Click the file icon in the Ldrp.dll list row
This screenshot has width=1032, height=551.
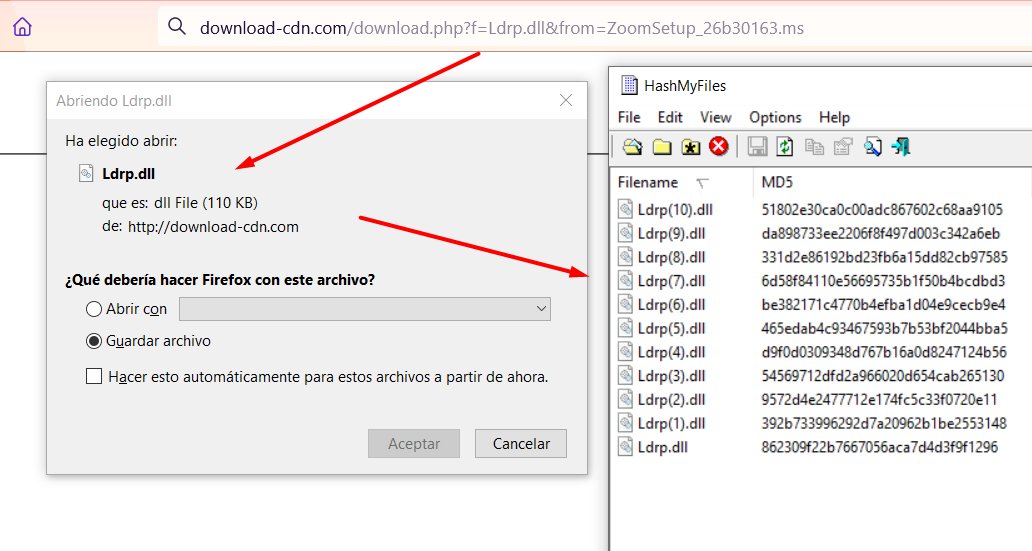tap(625, 446)
